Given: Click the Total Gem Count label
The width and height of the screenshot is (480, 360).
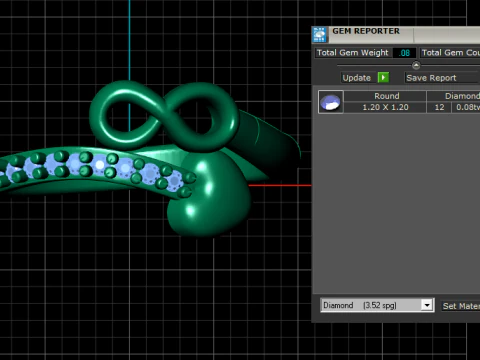Looking at the screenshot, I should (450, 53).
